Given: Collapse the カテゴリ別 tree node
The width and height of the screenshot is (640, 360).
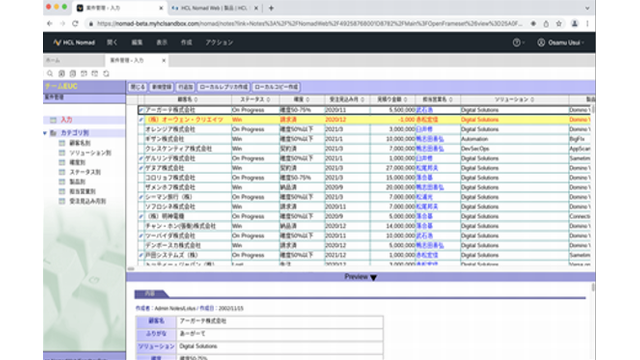Looking at the screenshot, I should click(45, 133).
